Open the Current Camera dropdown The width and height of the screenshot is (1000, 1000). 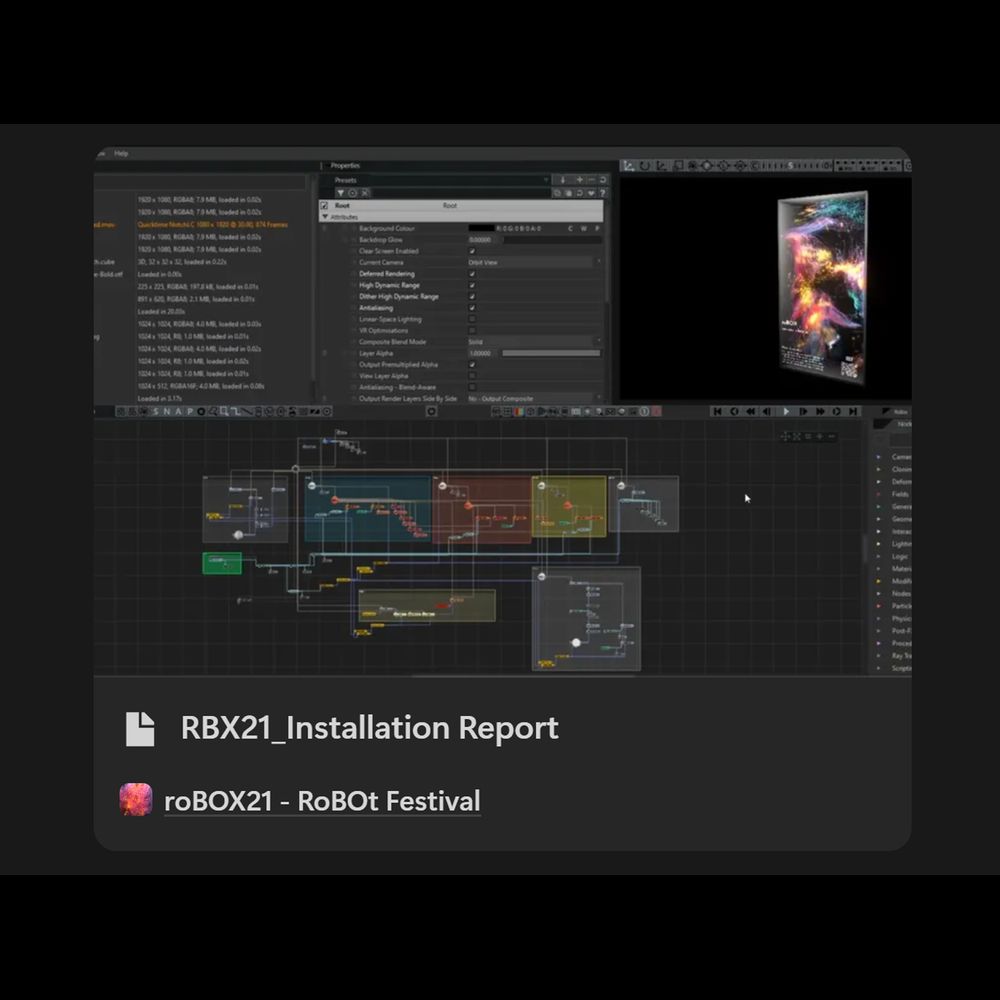point(535,262)
